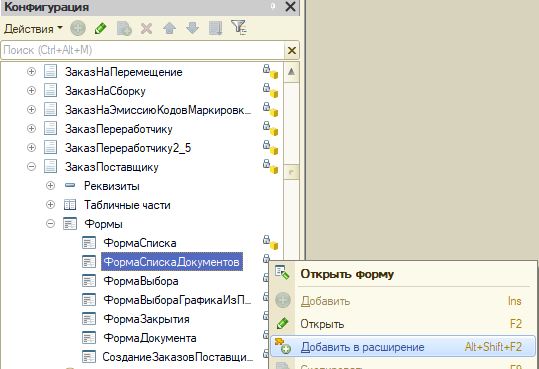Select ФормаЗакрытия form
The height and width of the screenshot is (369, 539).
(146, 319)
